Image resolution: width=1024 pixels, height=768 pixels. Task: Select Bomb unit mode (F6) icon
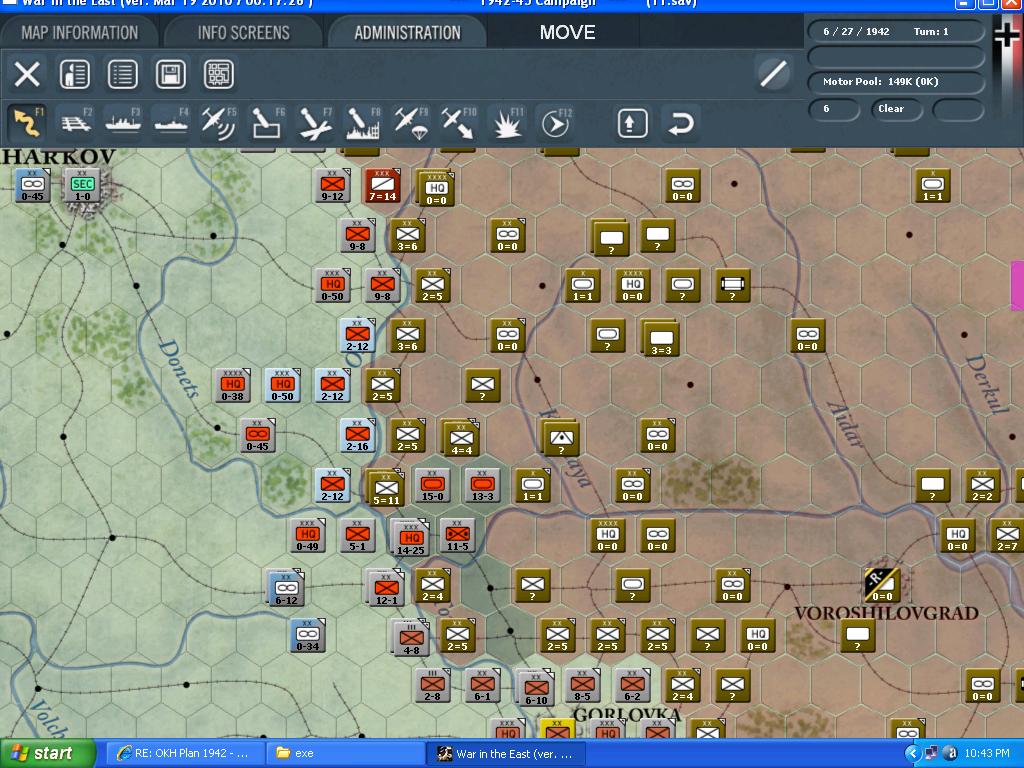[x=266, y=123]
